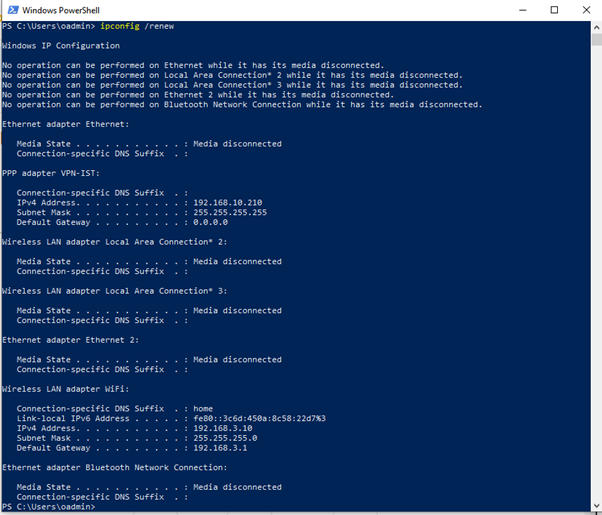This screenshot has width=602, height=515.
Task: Click the 'Windows PowerShell' title text
Action: pos(61,10)
